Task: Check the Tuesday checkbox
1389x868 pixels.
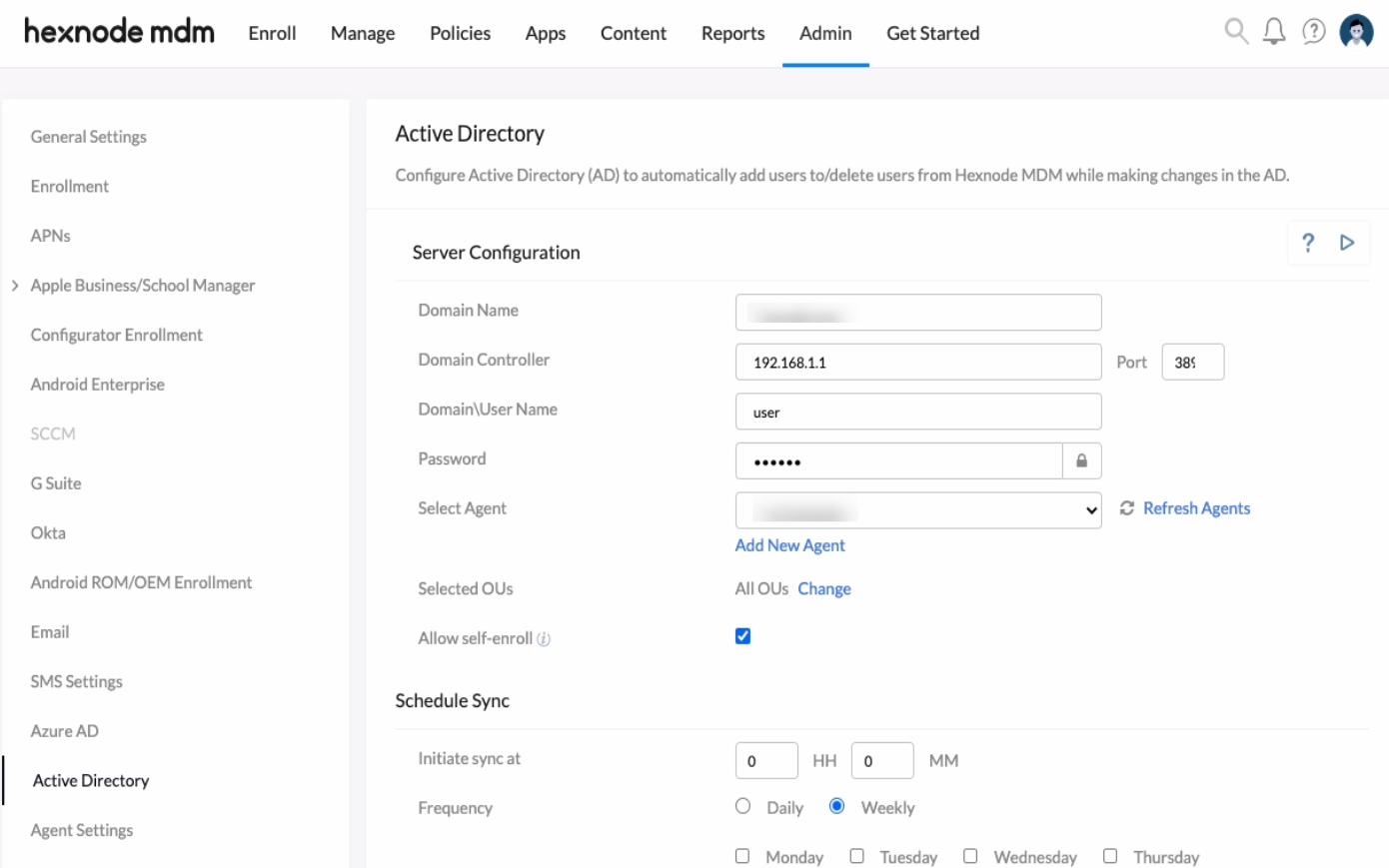Action: coord(856,856)
